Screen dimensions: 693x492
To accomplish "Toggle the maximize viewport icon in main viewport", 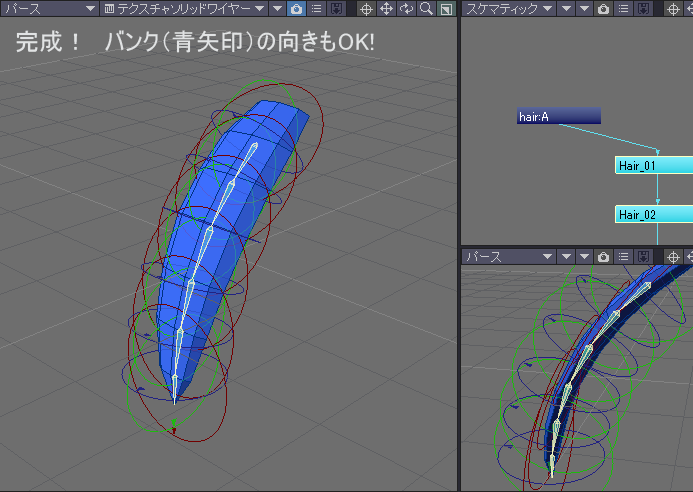I will 446,8.
